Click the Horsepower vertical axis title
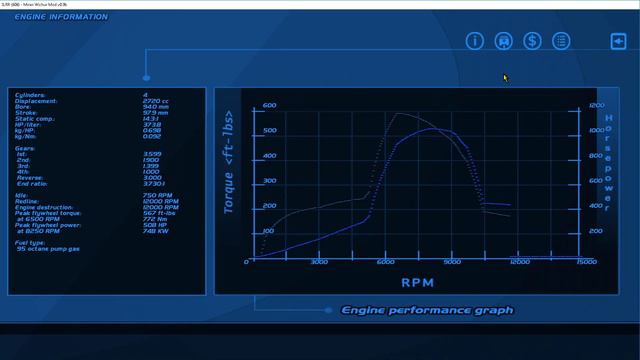Screen dimensions: 640x360 click(x=608, y=163)
